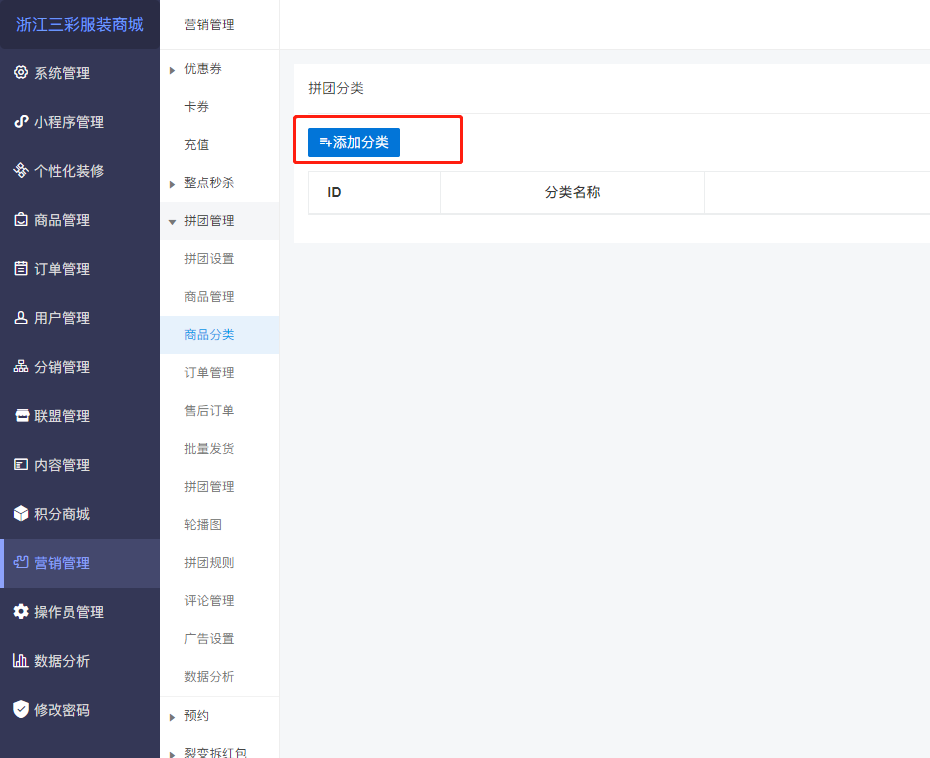
Task: Click the 分销管理 hierarchy icon
Action: (21, 366)
